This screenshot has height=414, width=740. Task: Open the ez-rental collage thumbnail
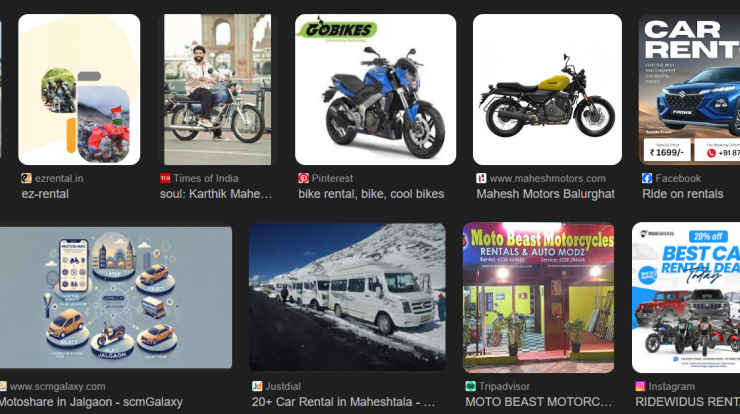pos(79,90)
